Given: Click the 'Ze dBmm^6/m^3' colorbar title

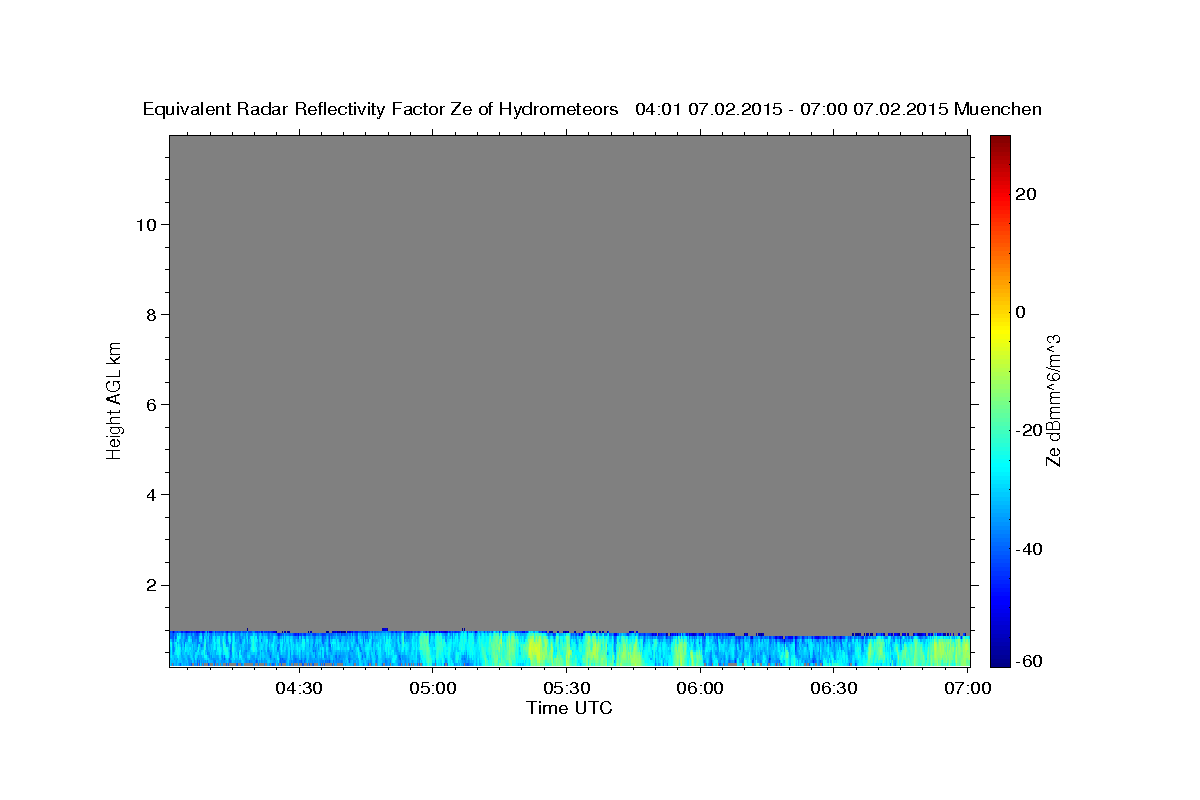Looking at the screenshot, I should click(x=1053, y=400).
